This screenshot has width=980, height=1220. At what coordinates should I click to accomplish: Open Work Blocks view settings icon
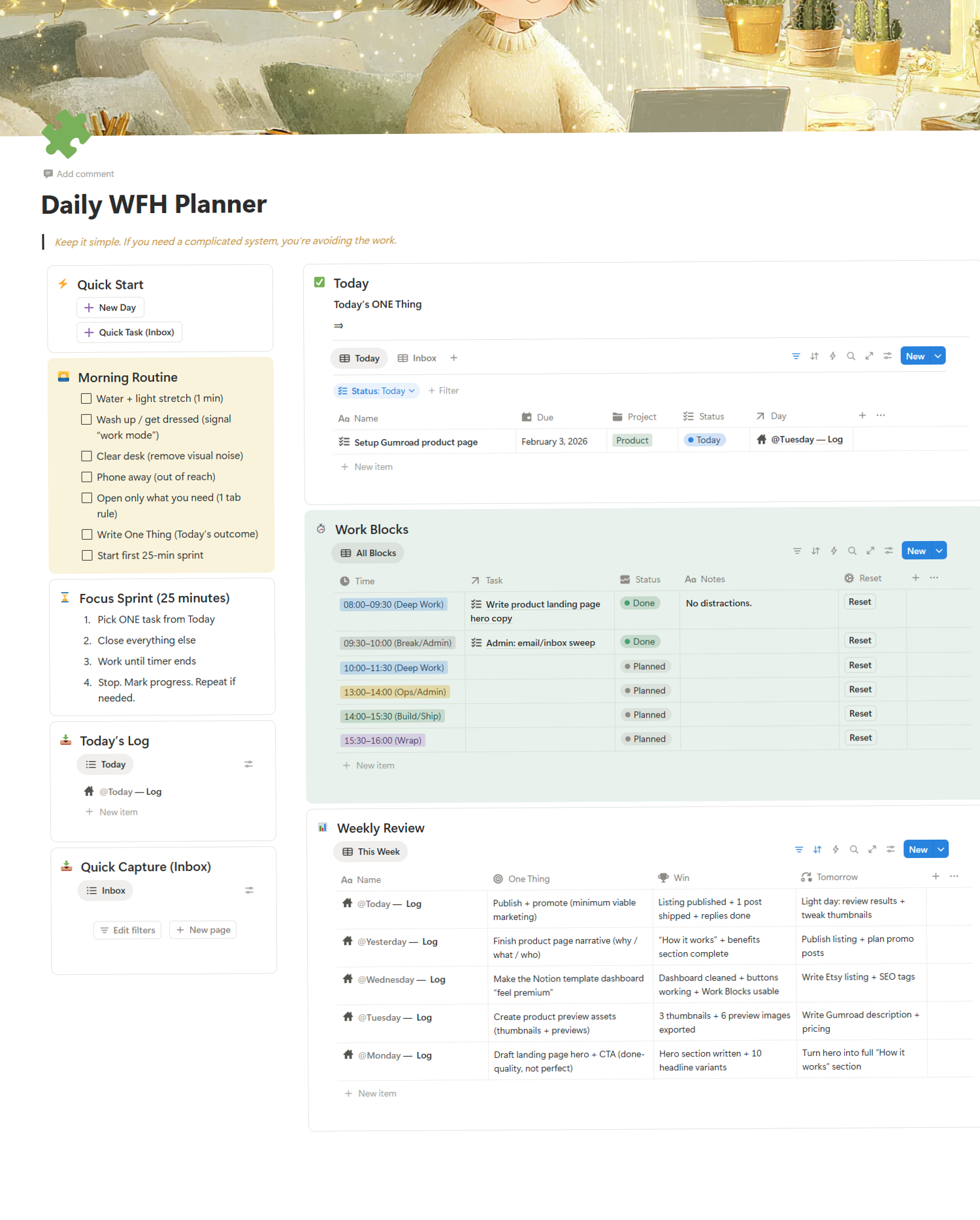tap(889, 551)
